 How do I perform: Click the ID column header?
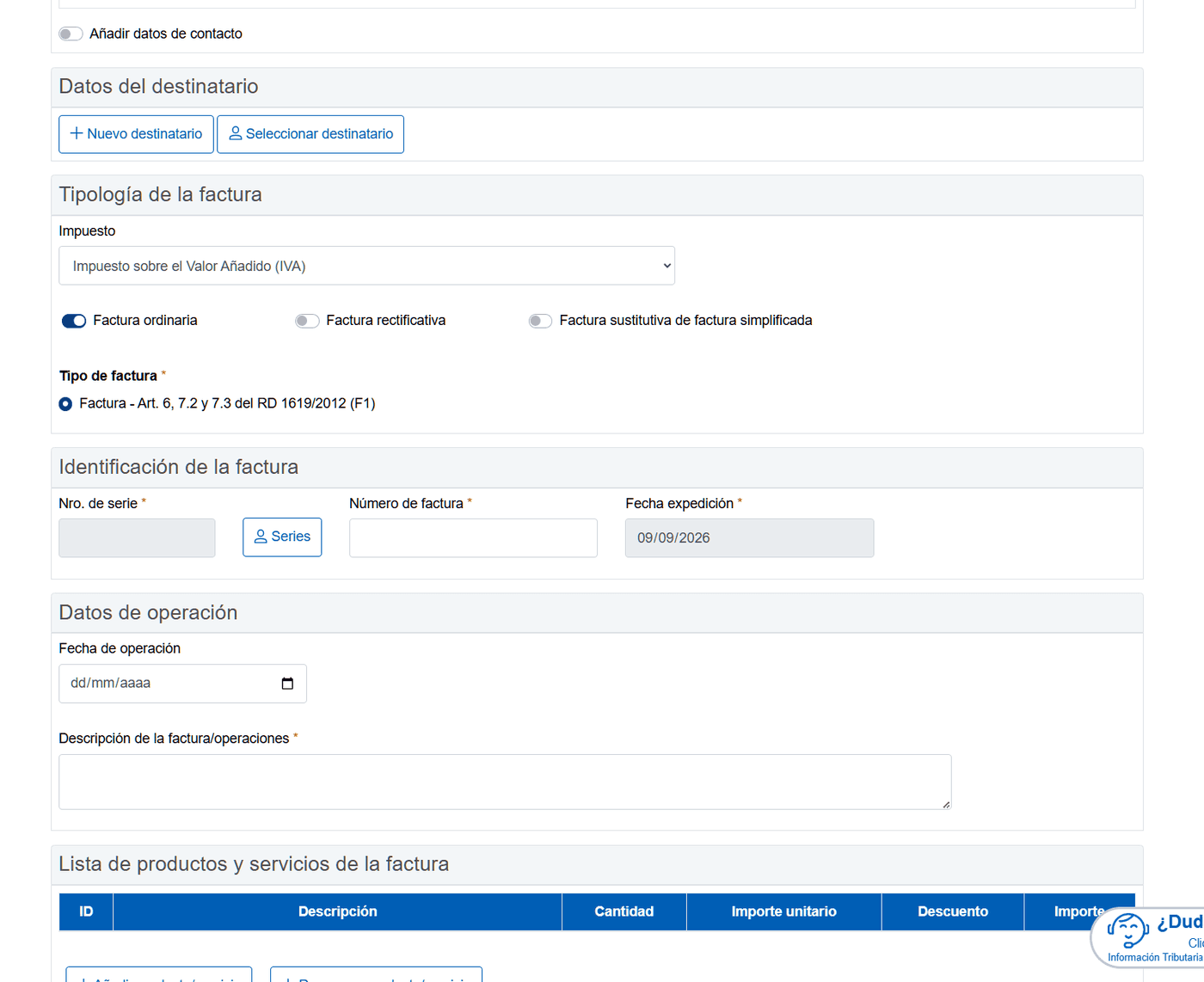tap(86, 911)
